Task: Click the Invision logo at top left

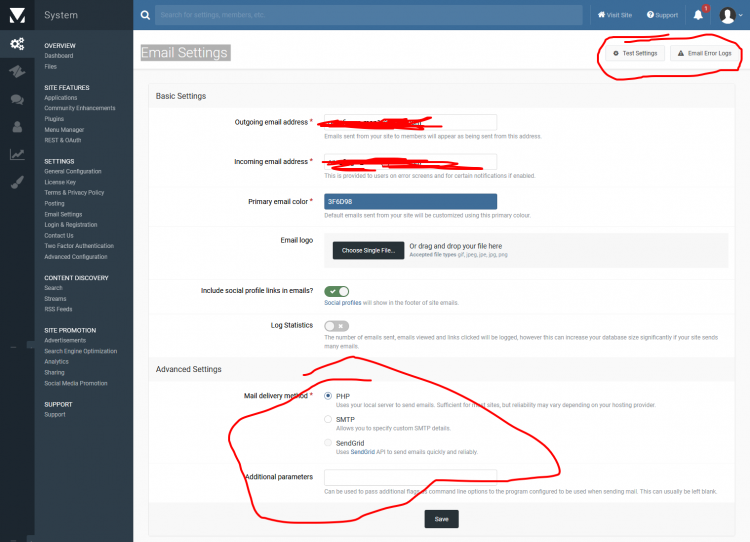Action: [16, 14]
